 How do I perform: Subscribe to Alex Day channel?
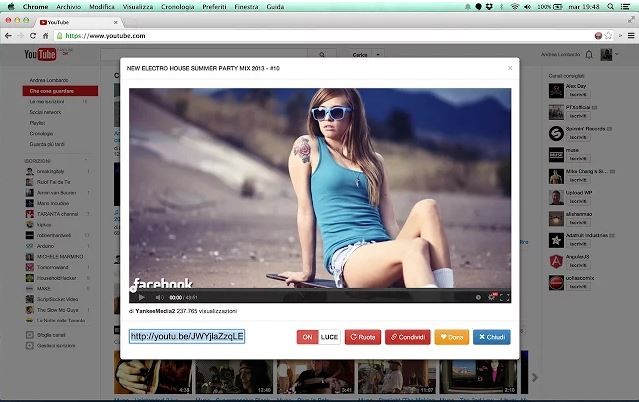click(578, 95)
